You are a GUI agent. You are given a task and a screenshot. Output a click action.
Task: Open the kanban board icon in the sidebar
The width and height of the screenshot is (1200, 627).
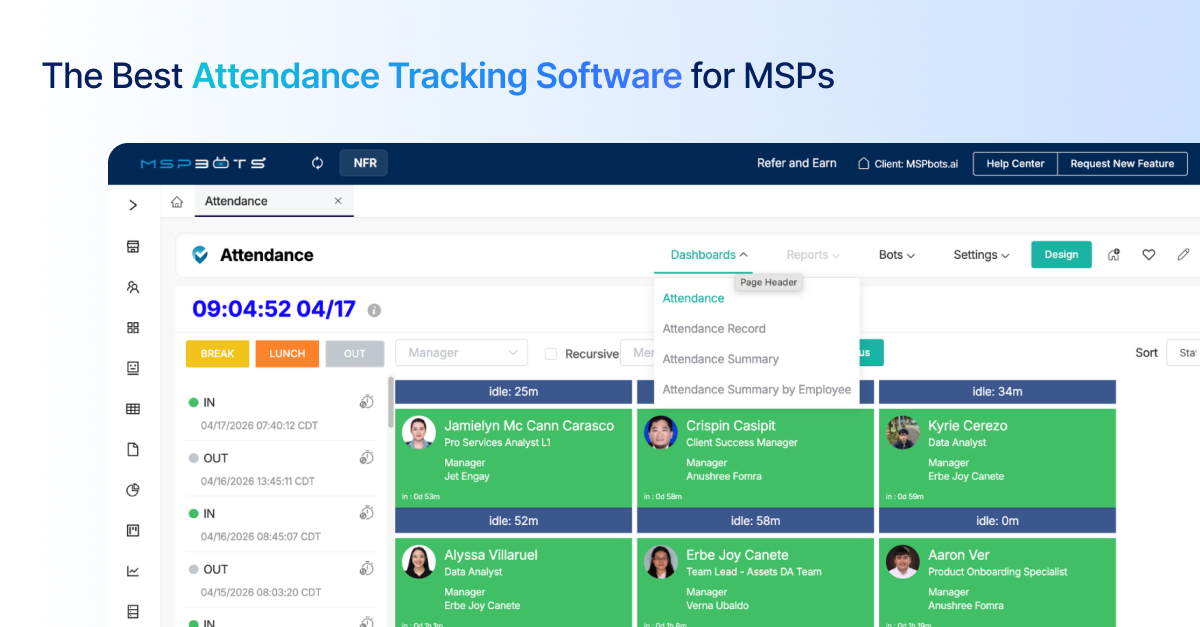coord(133,530)
